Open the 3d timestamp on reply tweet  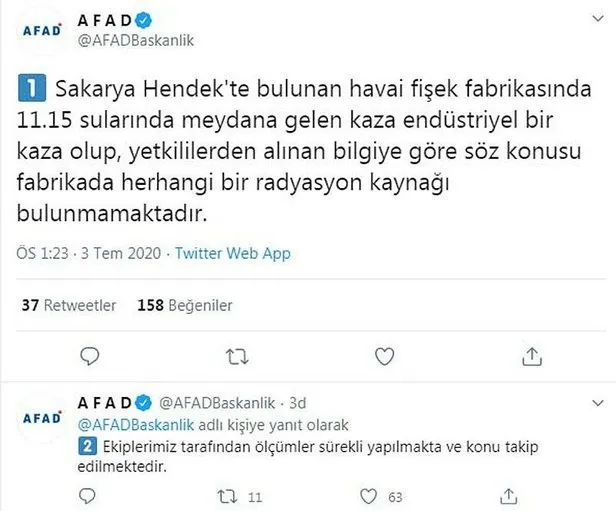tap(298, 403)
